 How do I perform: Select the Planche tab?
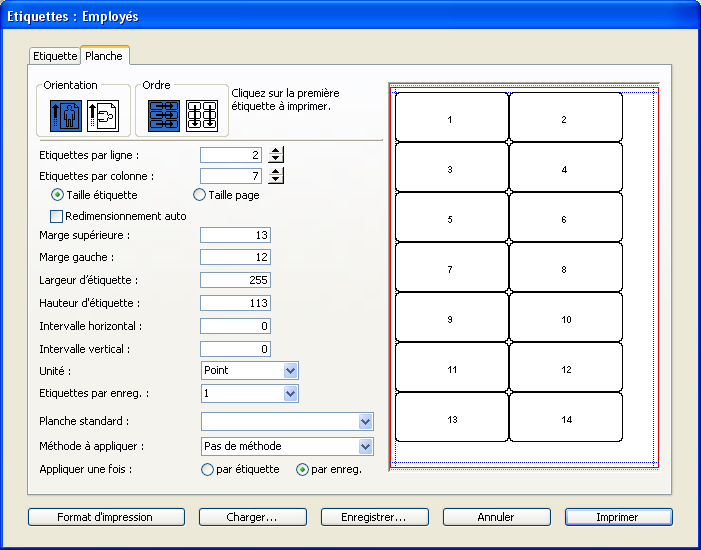(103, 56)
